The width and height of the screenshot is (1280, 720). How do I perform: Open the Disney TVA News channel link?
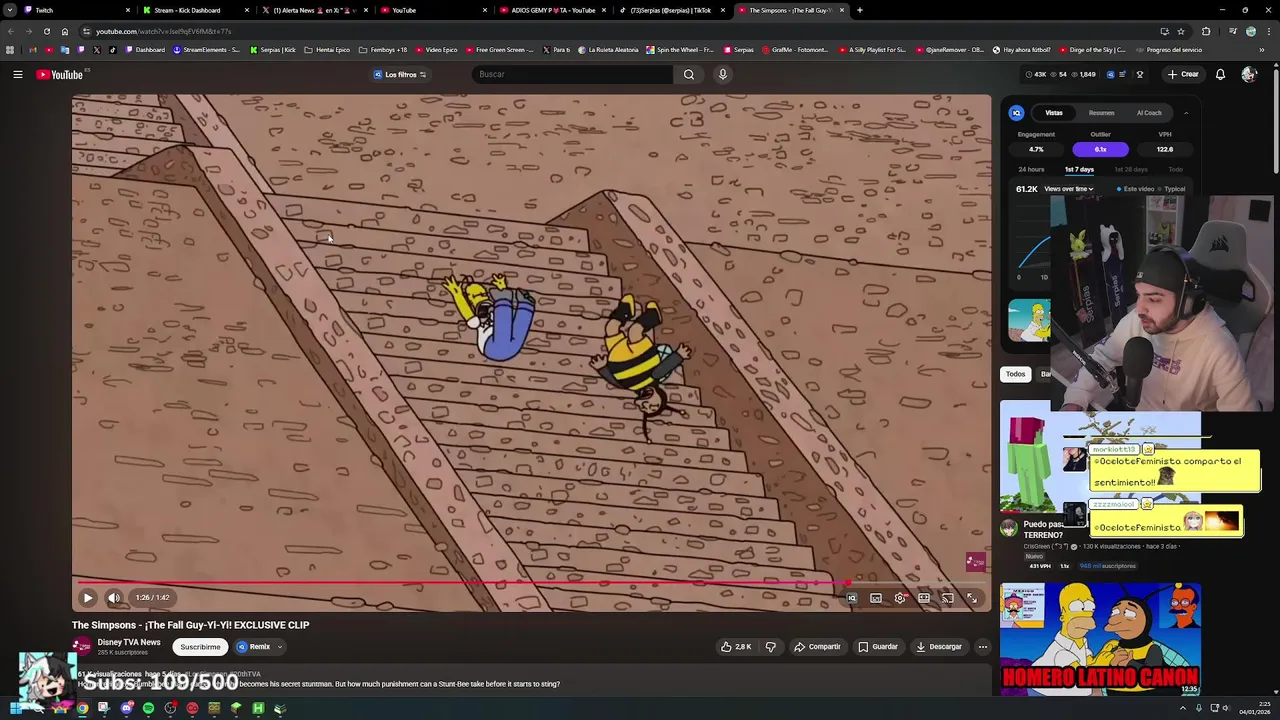point(129,642)
